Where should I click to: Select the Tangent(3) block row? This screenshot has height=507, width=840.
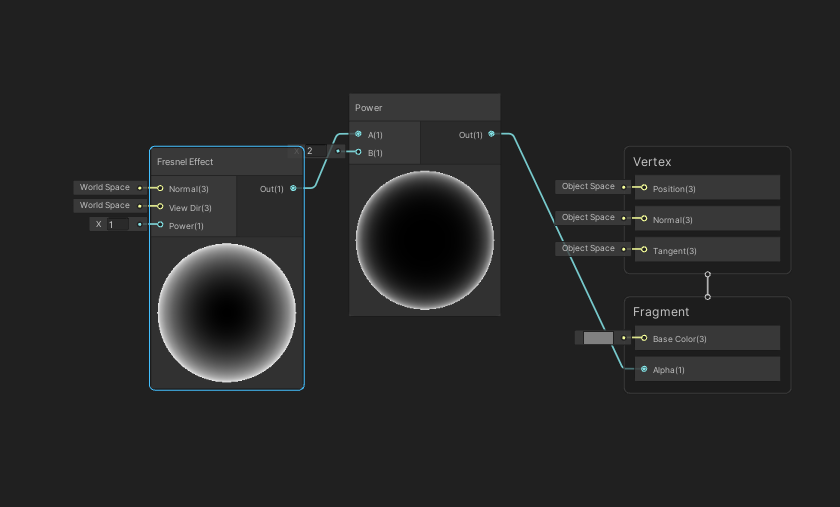coord(707,250)
